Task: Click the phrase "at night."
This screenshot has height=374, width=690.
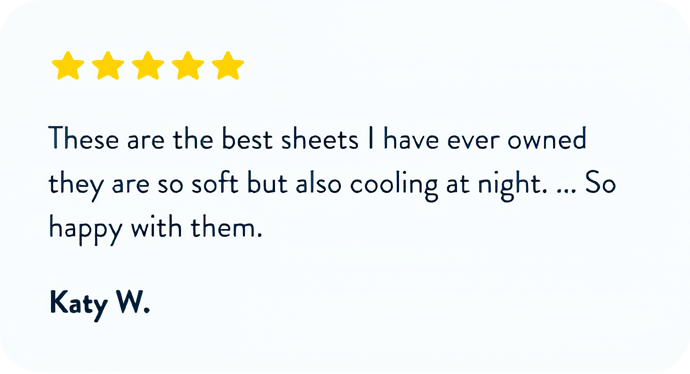Action: 497,185
